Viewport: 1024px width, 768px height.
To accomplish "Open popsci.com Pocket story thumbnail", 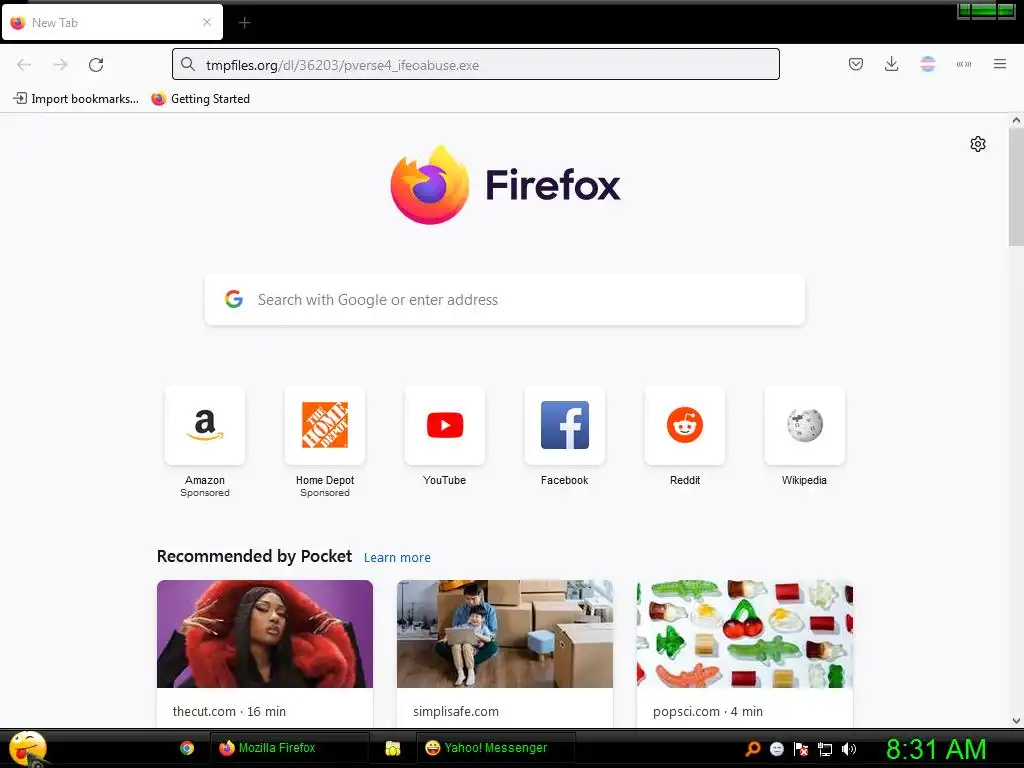I will (745, 633).
